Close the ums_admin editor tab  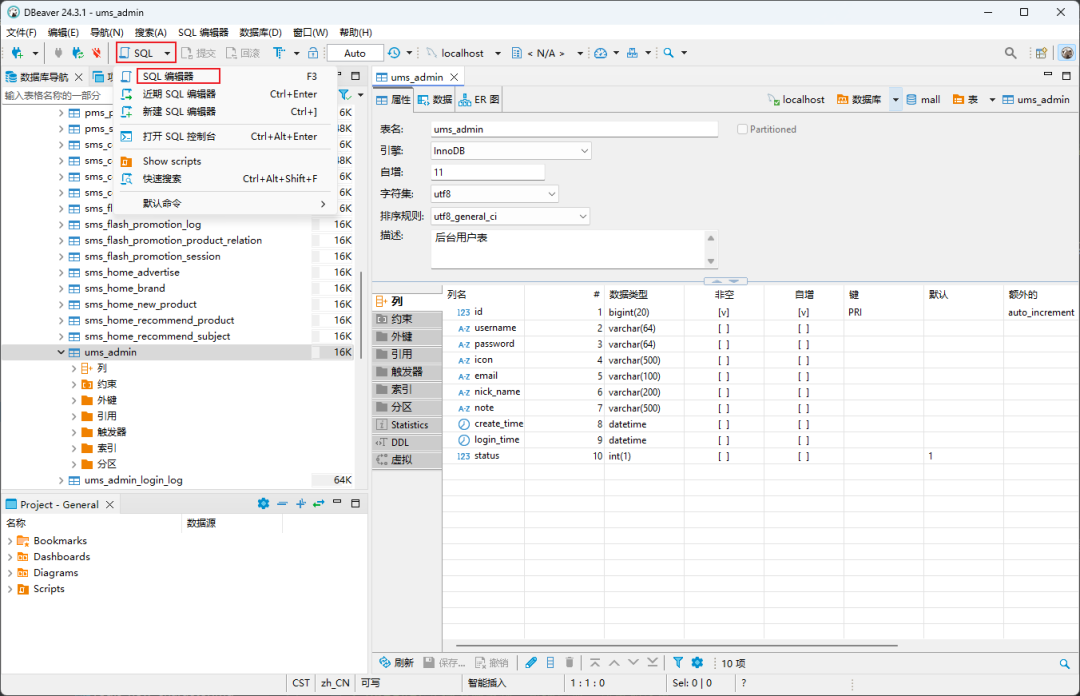pos(454,77)
